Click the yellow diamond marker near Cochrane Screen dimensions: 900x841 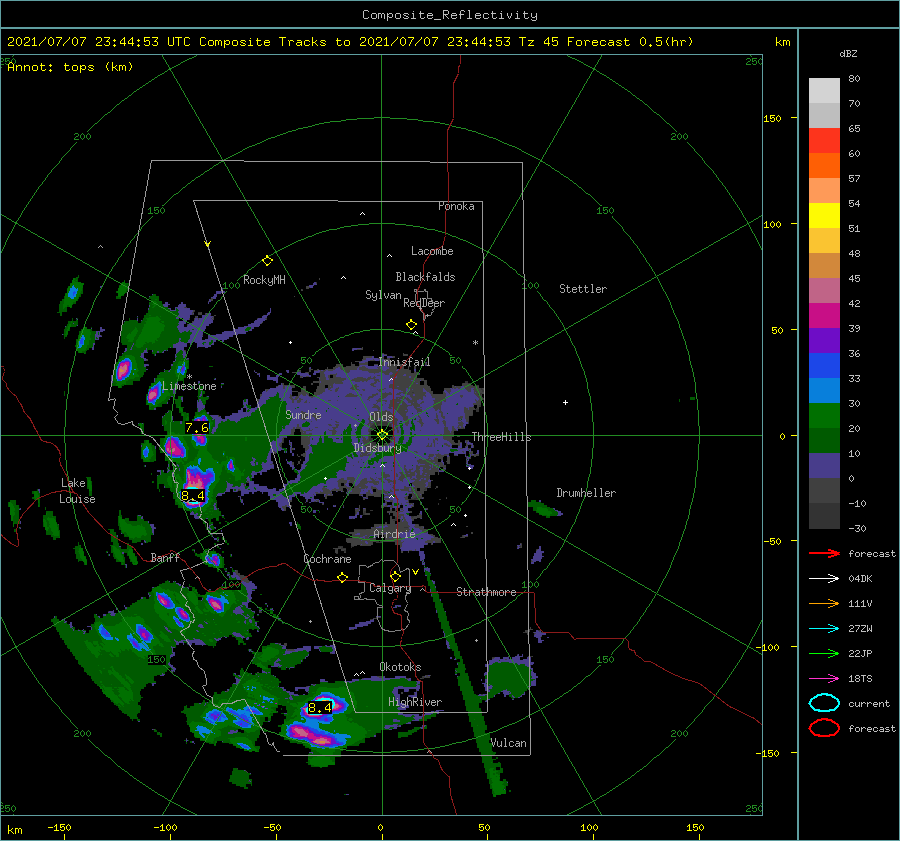(343, 577)
